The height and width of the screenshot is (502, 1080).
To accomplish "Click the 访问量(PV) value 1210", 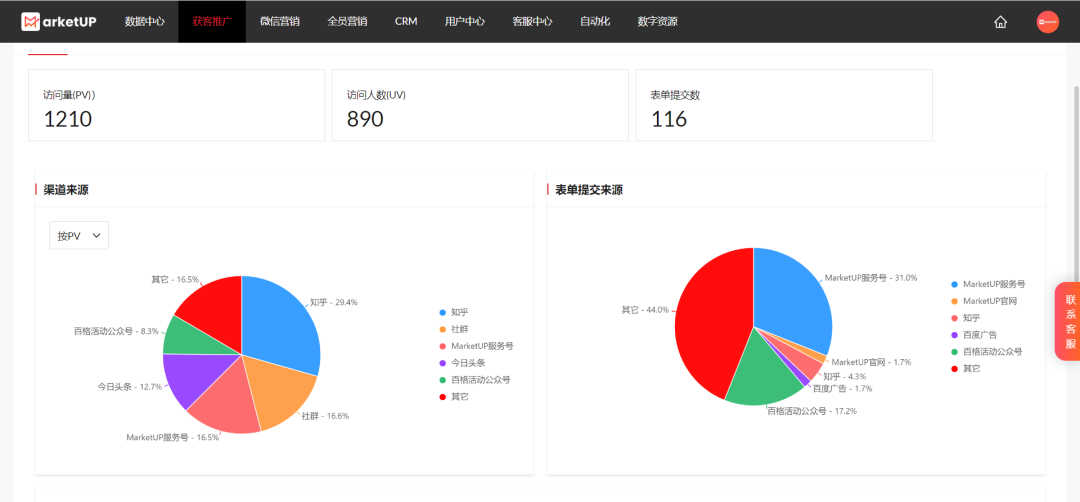I will pos(68,119).
